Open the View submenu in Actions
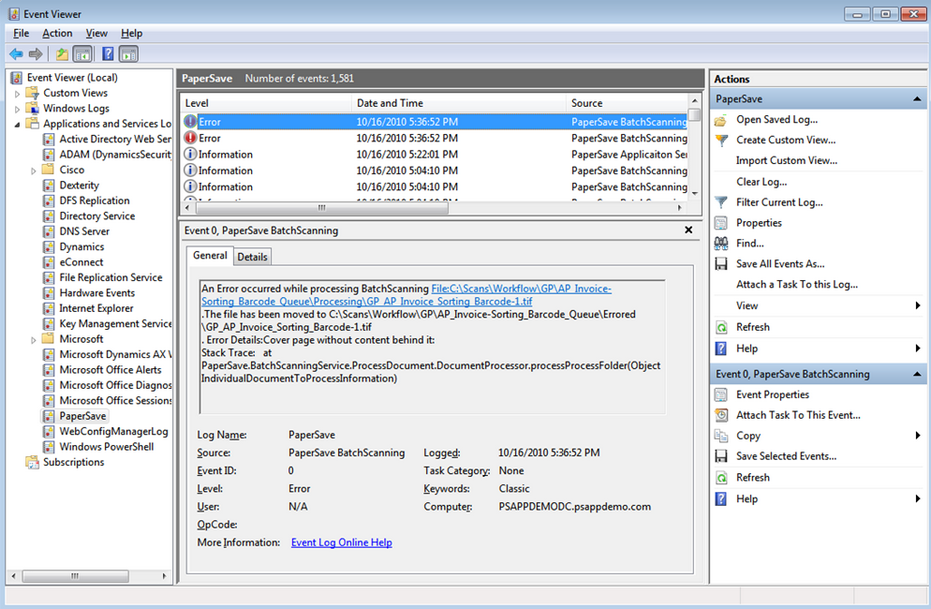Image resolution: width=931 pixels, height=609 pixels. pos(747,306)
